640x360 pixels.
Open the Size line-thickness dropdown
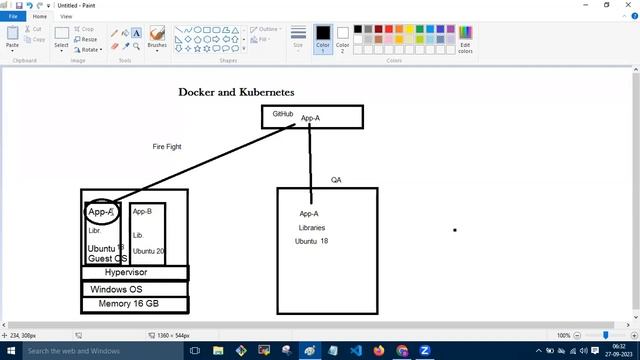(298, 39)
